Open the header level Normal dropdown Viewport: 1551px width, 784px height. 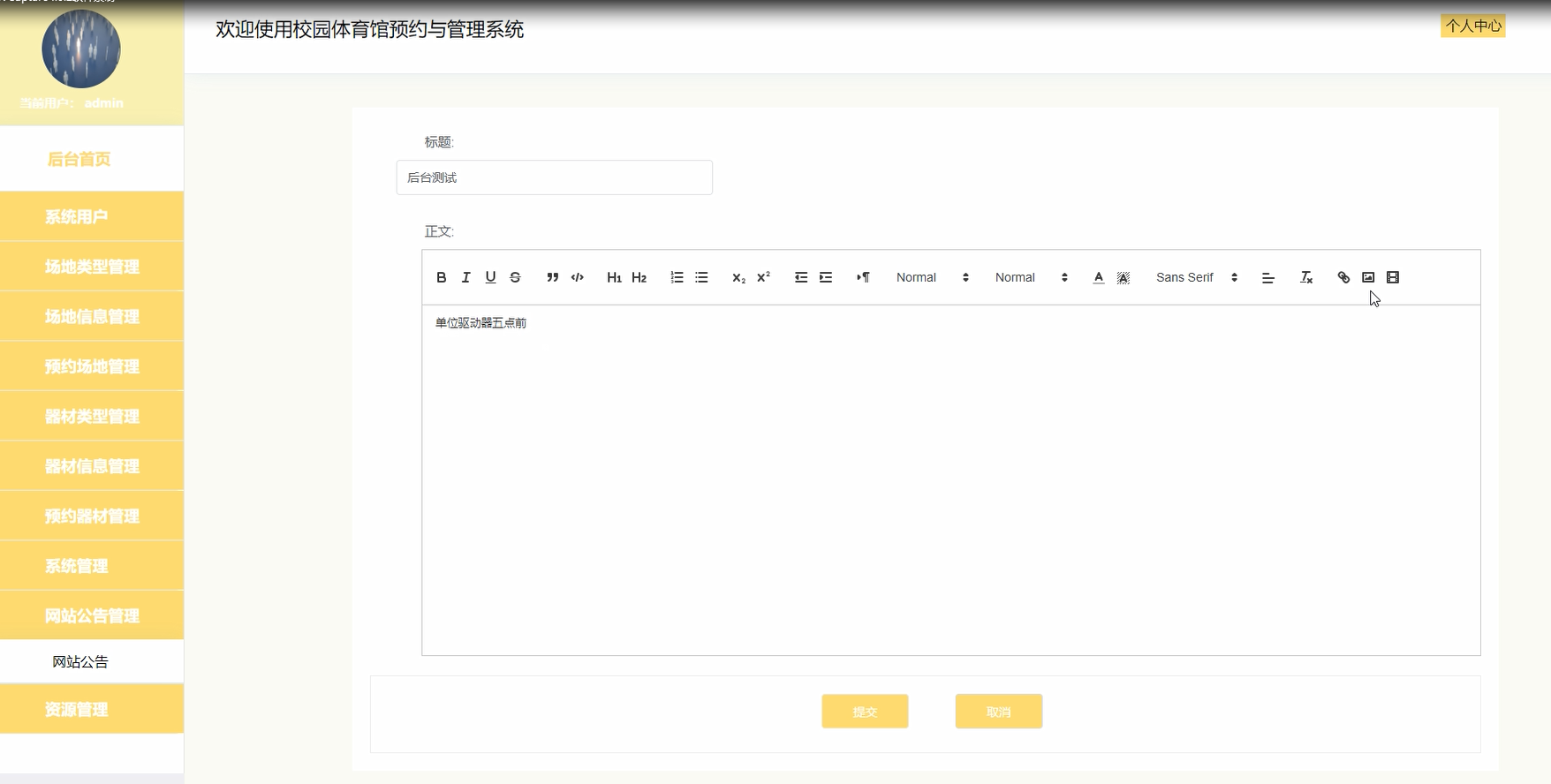1031,277
